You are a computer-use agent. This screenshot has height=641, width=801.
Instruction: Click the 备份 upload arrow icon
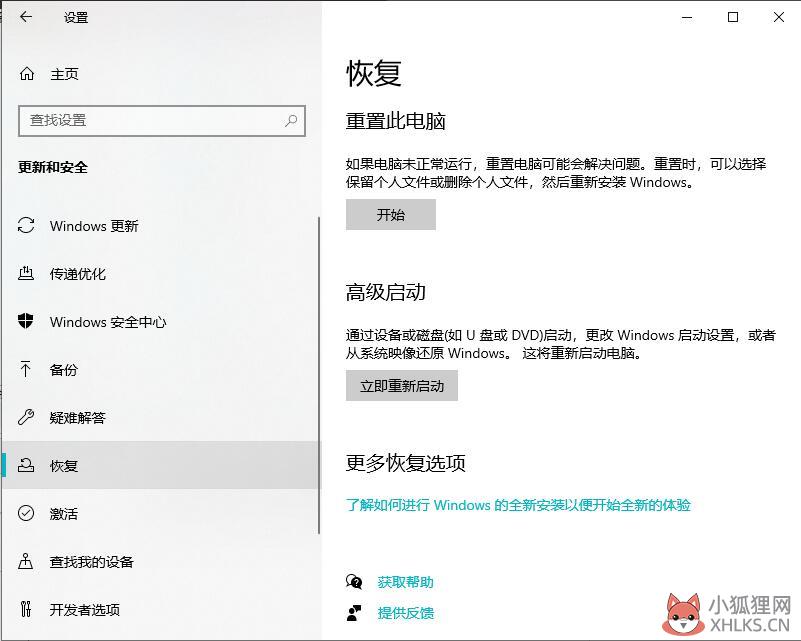tap(26, 369)
